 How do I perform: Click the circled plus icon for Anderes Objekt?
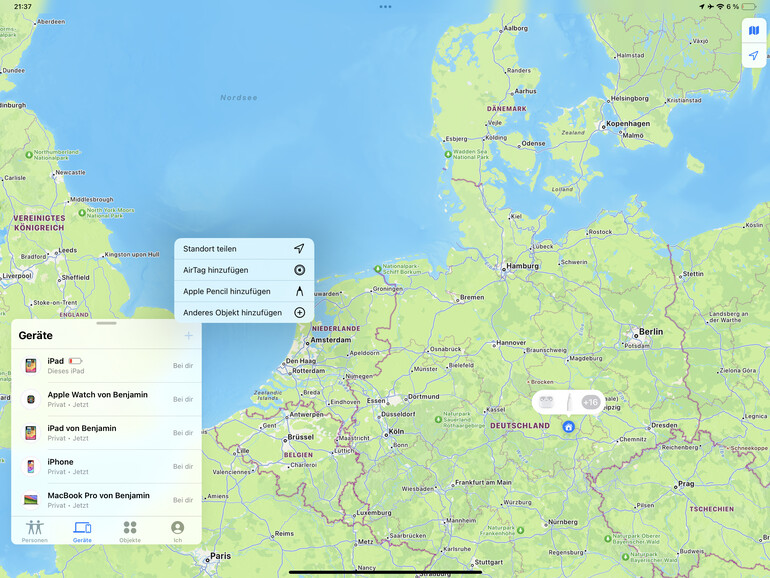click(300, 312)
